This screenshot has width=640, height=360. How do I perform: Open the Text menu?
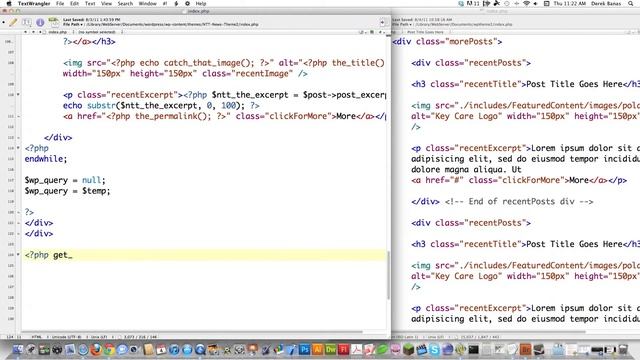[90, 3]
